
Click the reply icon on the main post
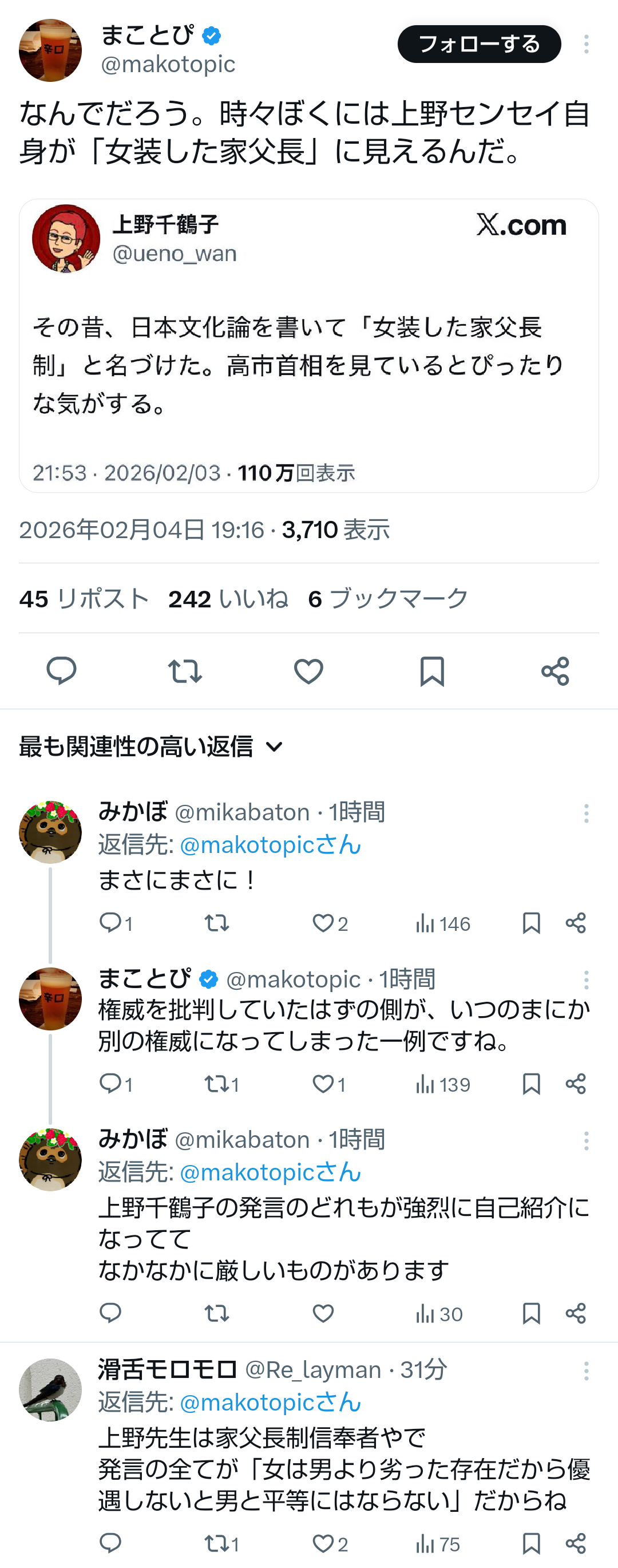tap(61, 671)
